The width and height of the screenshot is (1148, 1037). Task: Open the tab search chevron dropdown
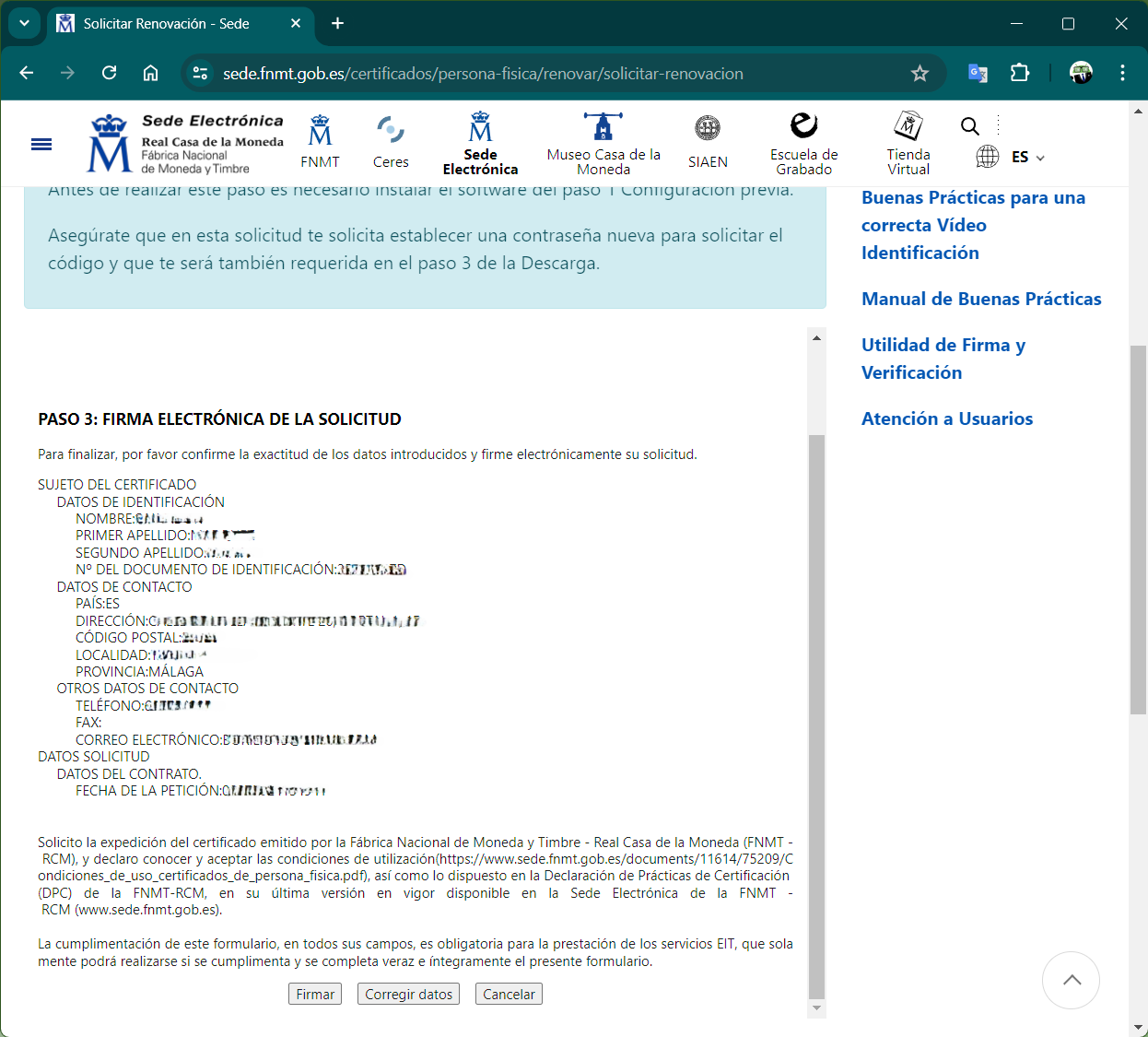click(24, 23)
